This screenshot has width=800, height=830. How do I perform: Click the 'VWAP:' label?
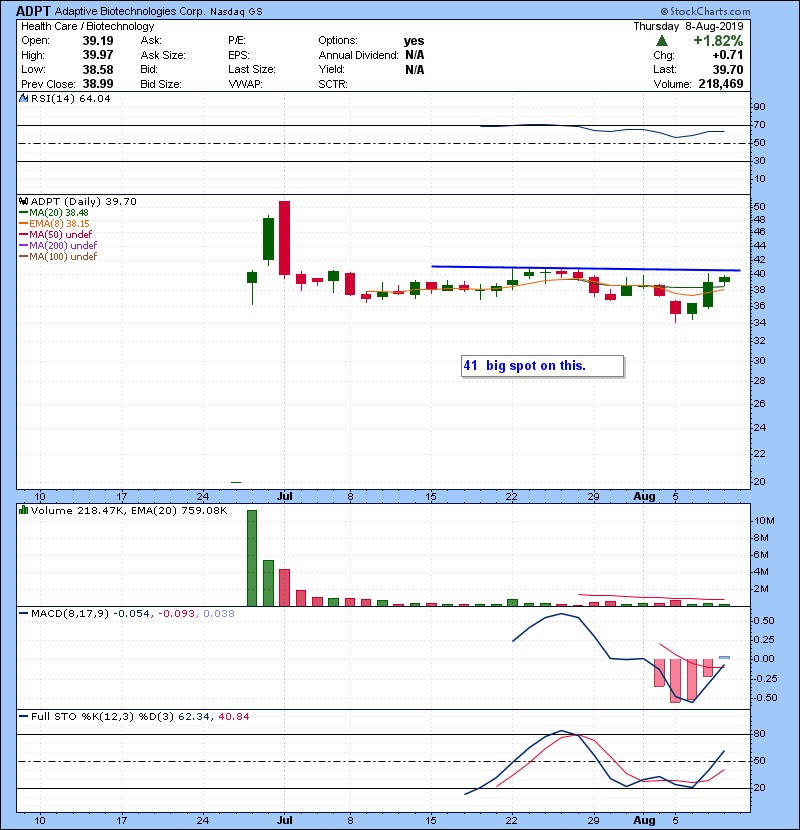tap(245, 84)
